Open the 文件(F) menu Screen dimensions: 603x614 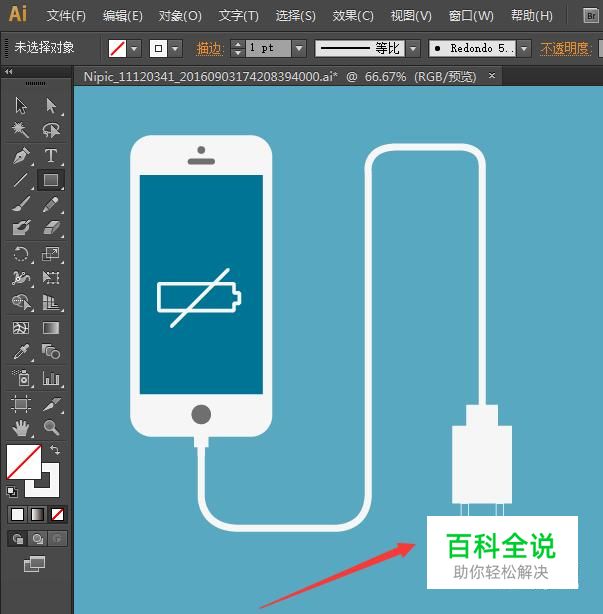coord(66,16)
